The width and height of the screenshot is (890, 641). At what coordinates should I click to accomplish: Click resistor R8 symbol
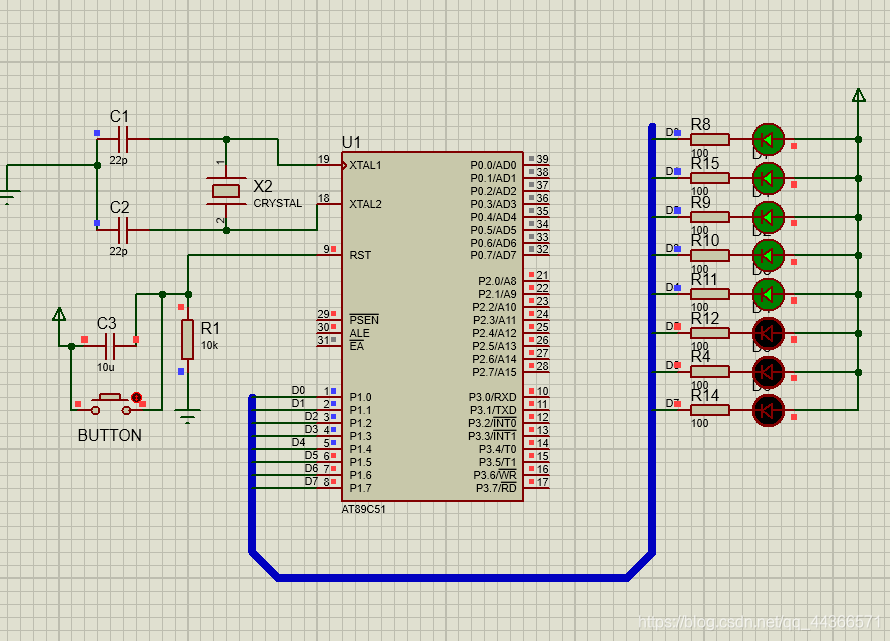pos(710,139)
